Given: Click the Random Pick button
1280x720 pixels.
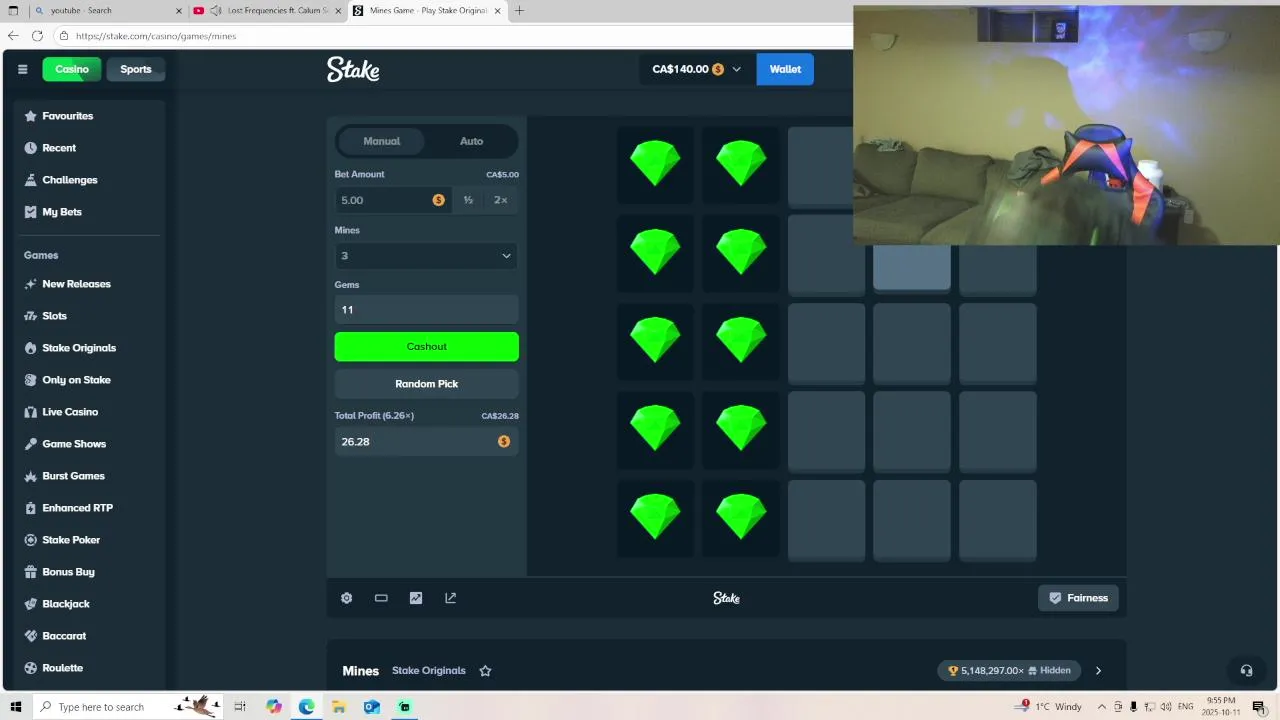Looking at the screenshot, I should pyautogui.click(x=426, y=384).
